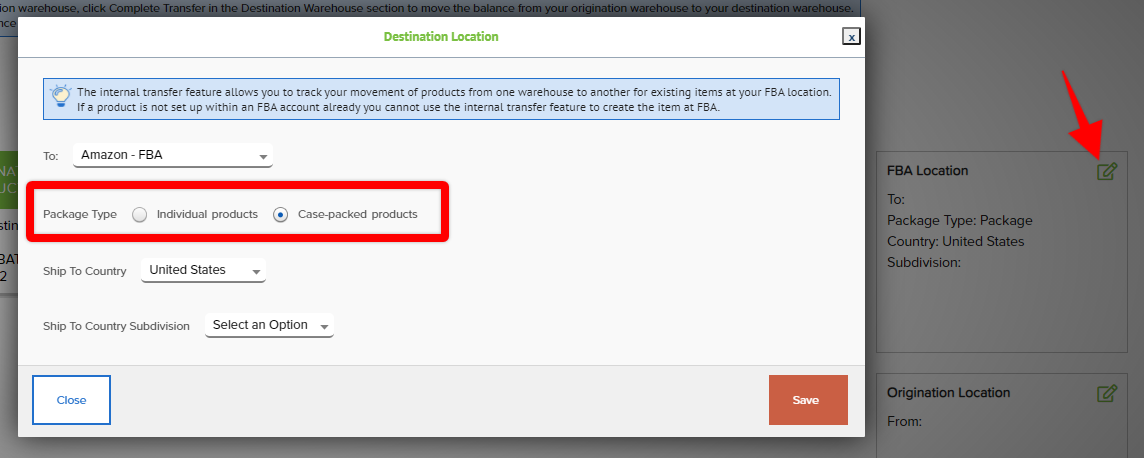Click 'Country: United States' in FBA Location panel

pos(956,241)
